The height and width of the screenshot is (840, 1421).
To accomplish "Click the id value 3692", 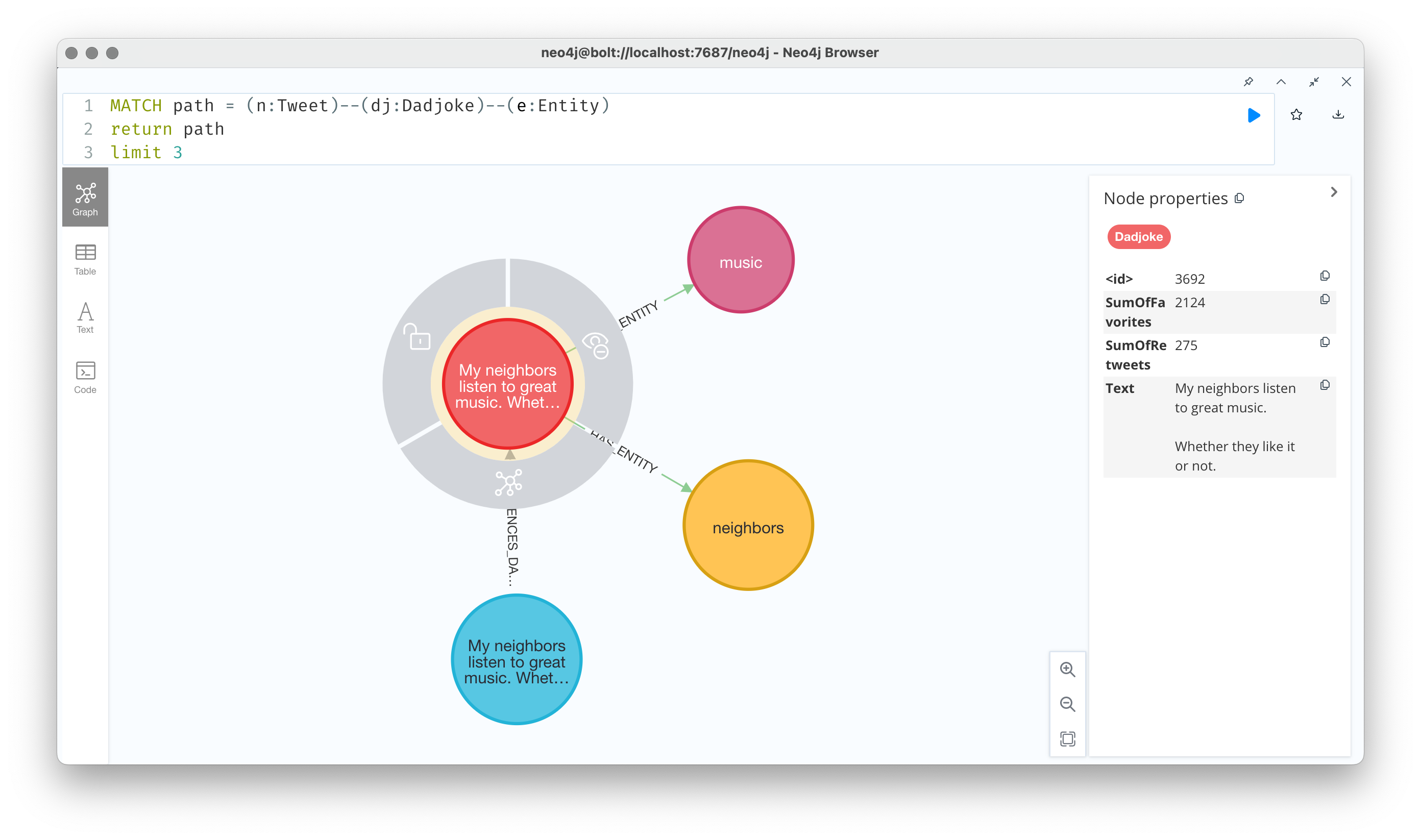I will 1189,279.
